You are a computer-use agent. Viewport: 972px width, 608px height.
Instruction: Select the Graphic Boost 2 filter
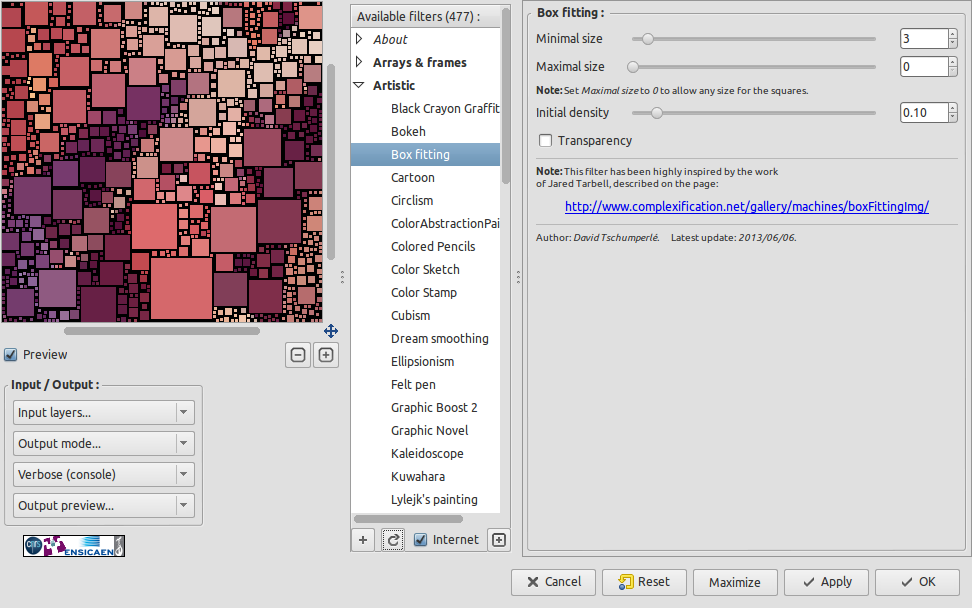tap(425, 407)
